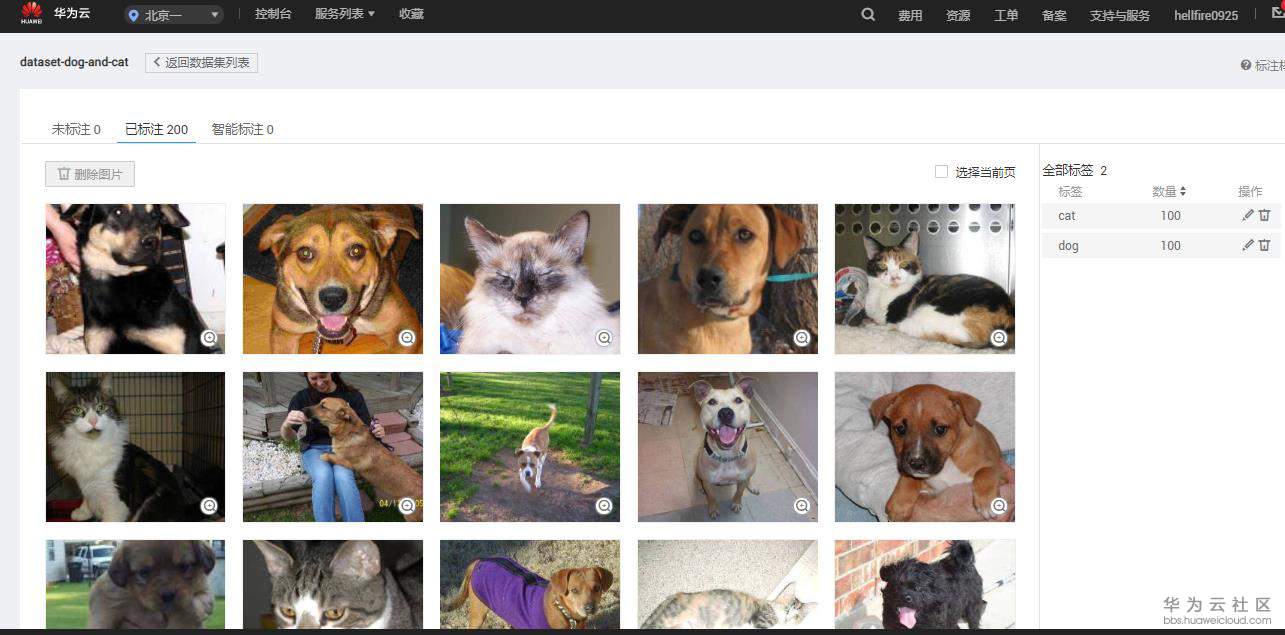The height and width of the screenshot is (635, 1285).
Task: Check the 选择当前页 checkbox
Action: coord(941,171)
